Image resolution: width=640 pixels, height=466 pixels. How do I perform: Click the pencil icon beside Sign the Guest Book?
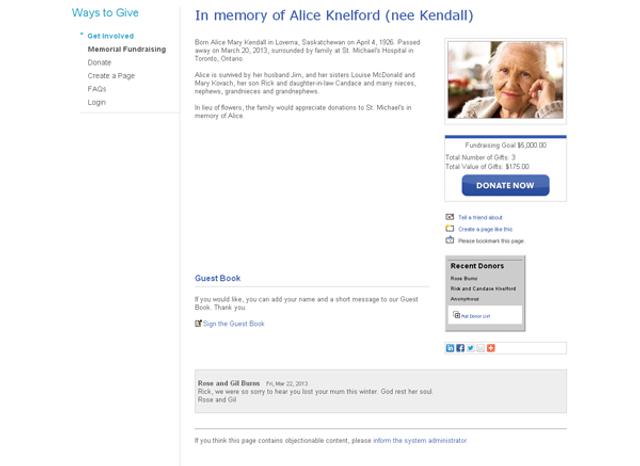point(198,324)
